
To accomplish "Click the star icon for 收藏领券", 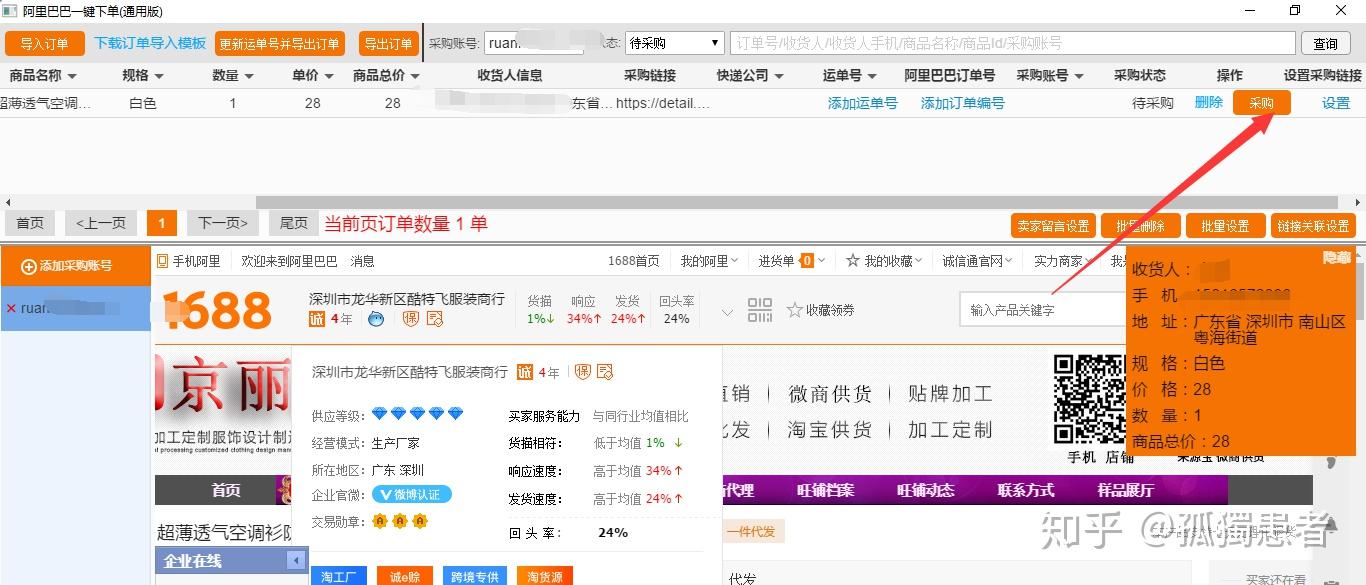I will pyautogui.click(x=795, y=310).
